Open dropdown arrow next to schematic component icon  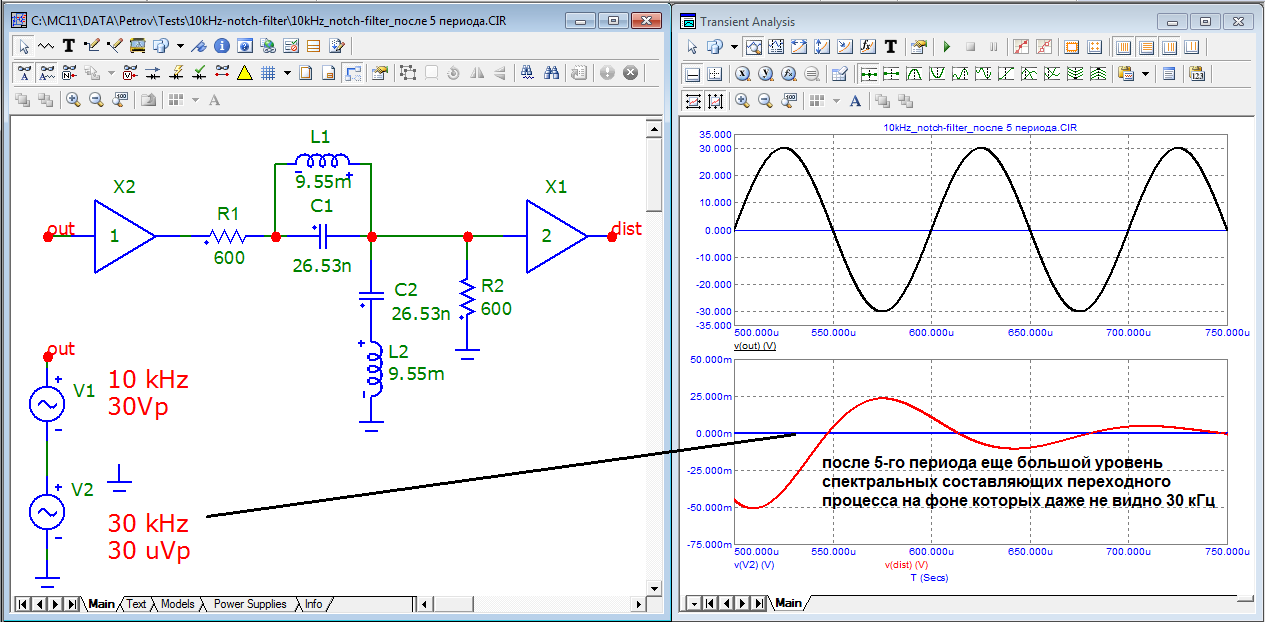(x=180, y=45)
